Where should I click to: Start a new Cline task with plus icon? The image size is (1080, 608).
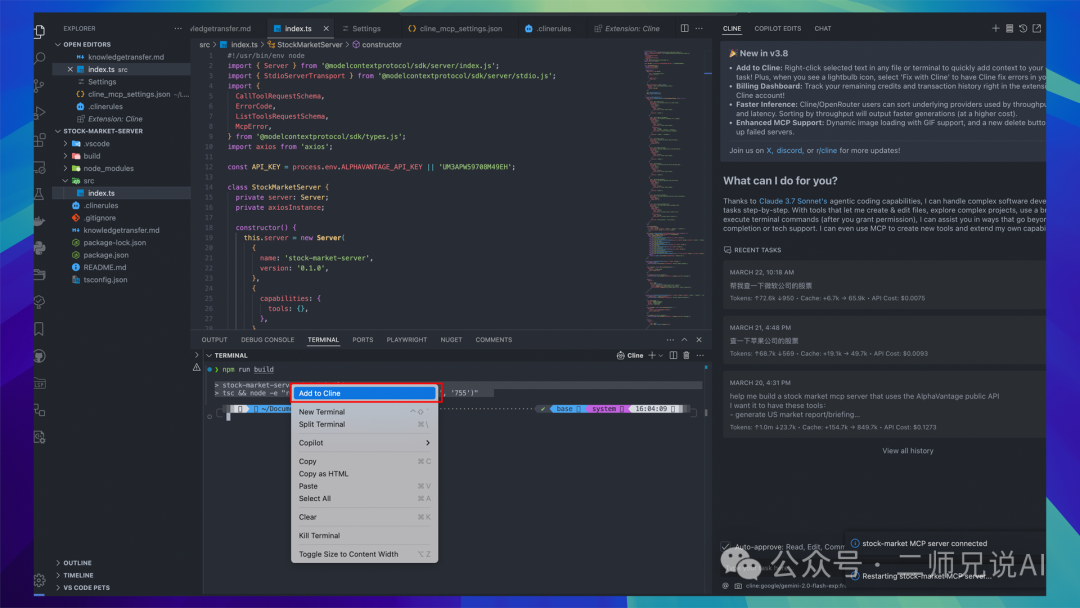(x=995, y=28)
